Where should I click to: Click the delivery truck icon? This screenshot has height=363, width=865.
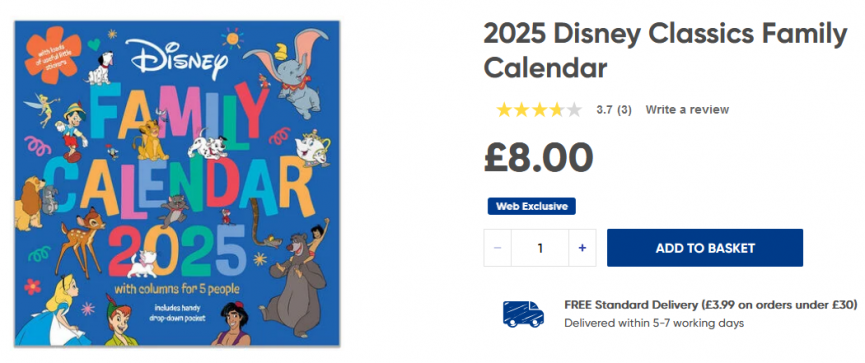tap(523, 314)
